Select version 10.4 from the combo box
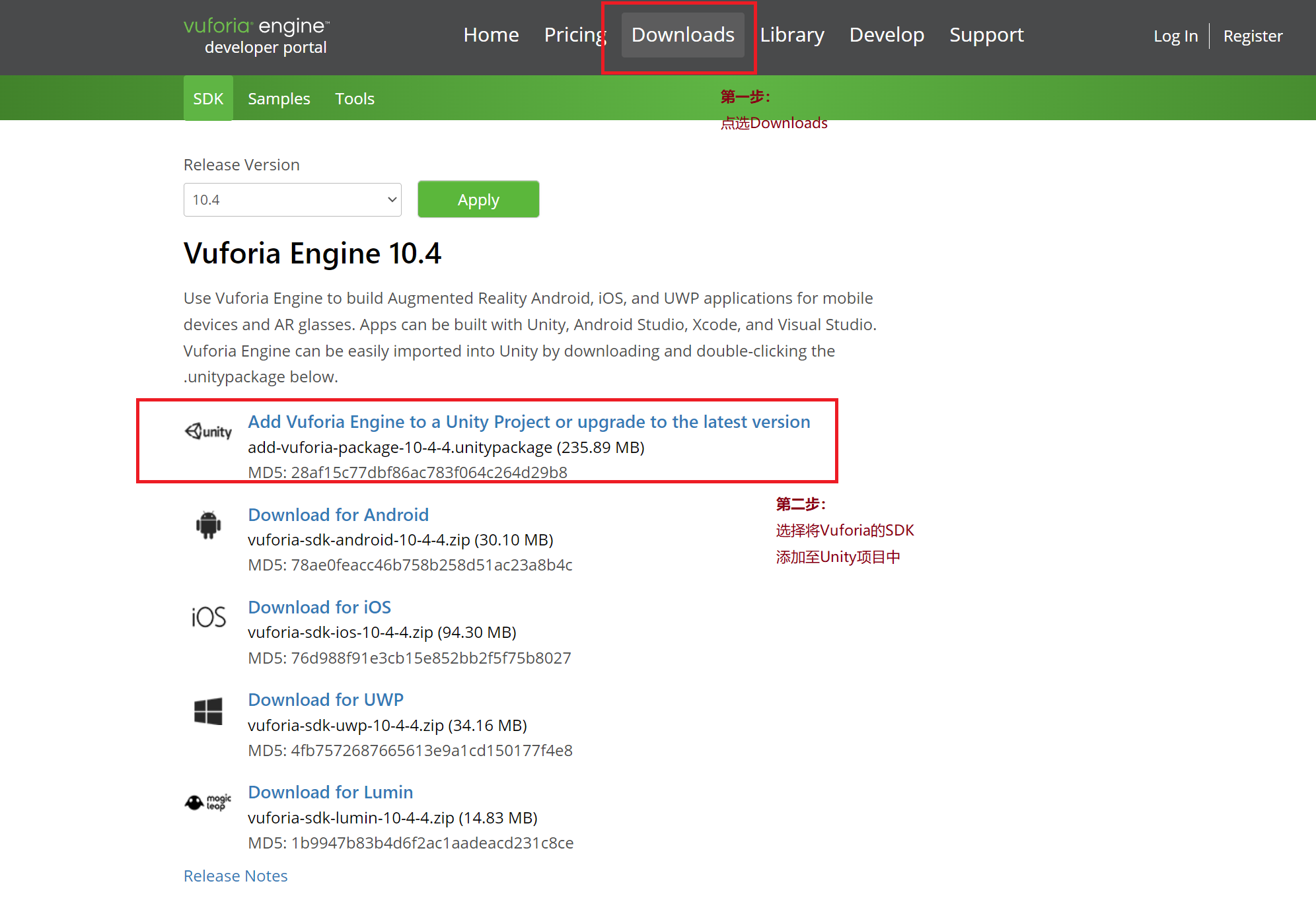1316x904 pixels. click(x=292, y=199)
